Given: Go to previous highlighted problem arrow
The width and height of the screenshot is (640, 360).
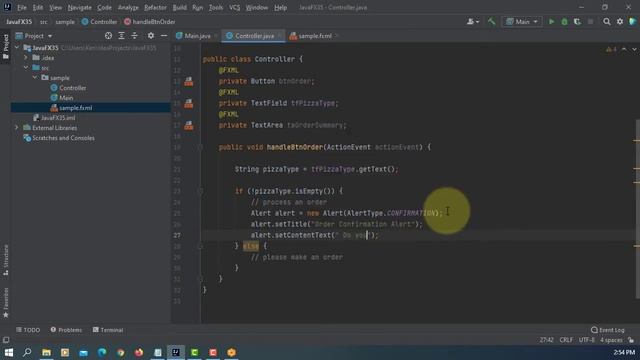Looking at the screenshot, I should pos(624,49).
